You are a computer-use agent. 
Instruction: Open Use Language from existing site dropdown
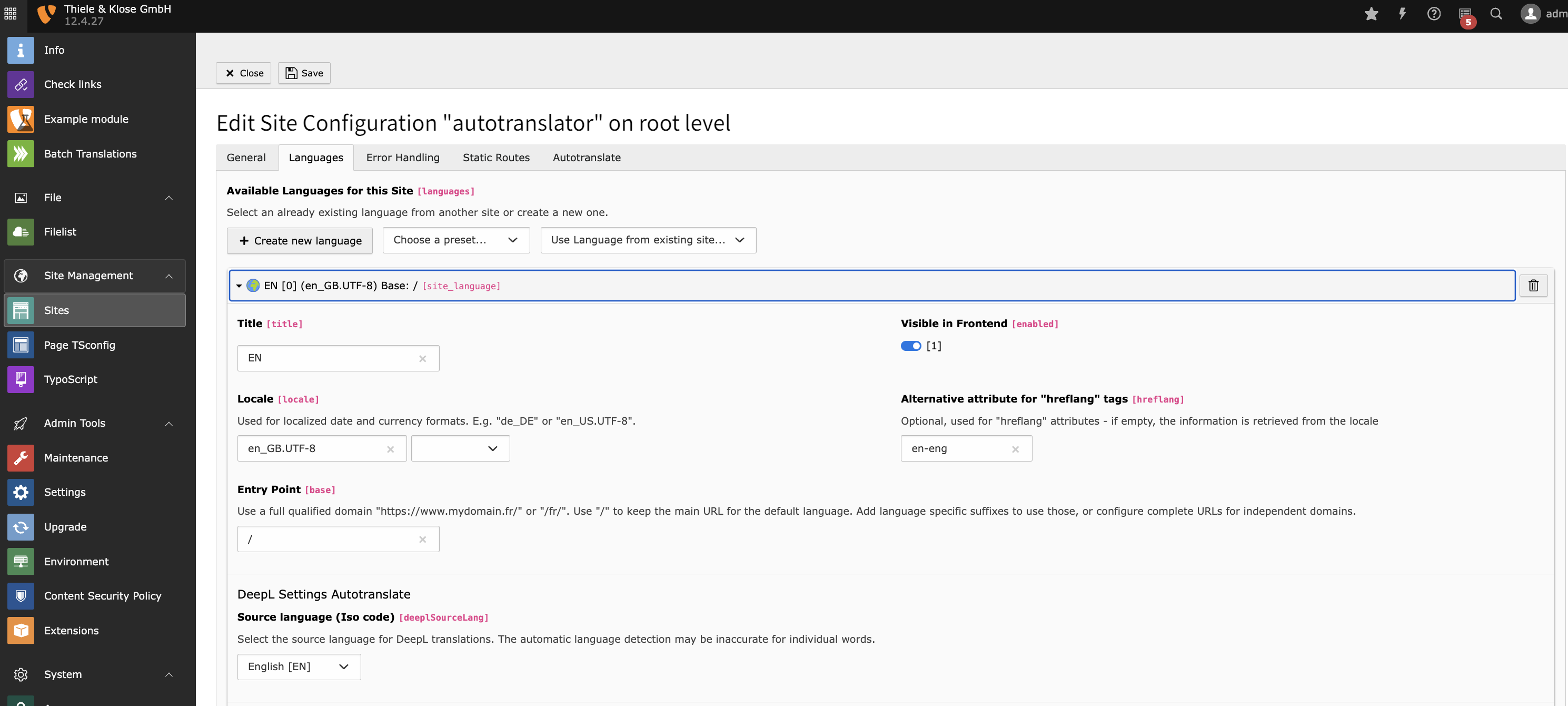[x=648, y=240]
